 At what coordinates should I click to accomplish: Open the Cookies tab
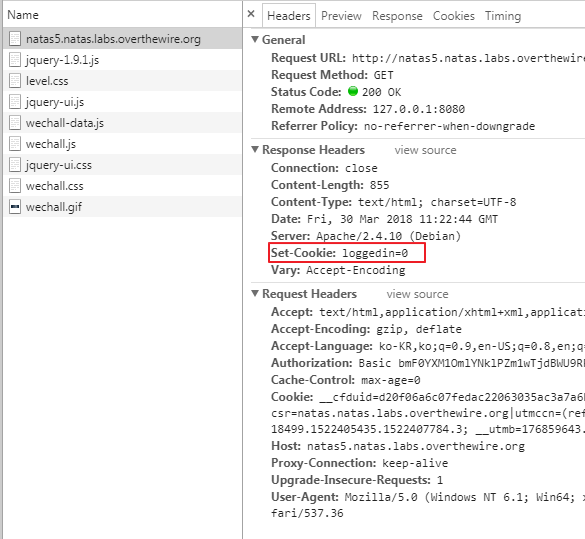click(x=454, y=16)
